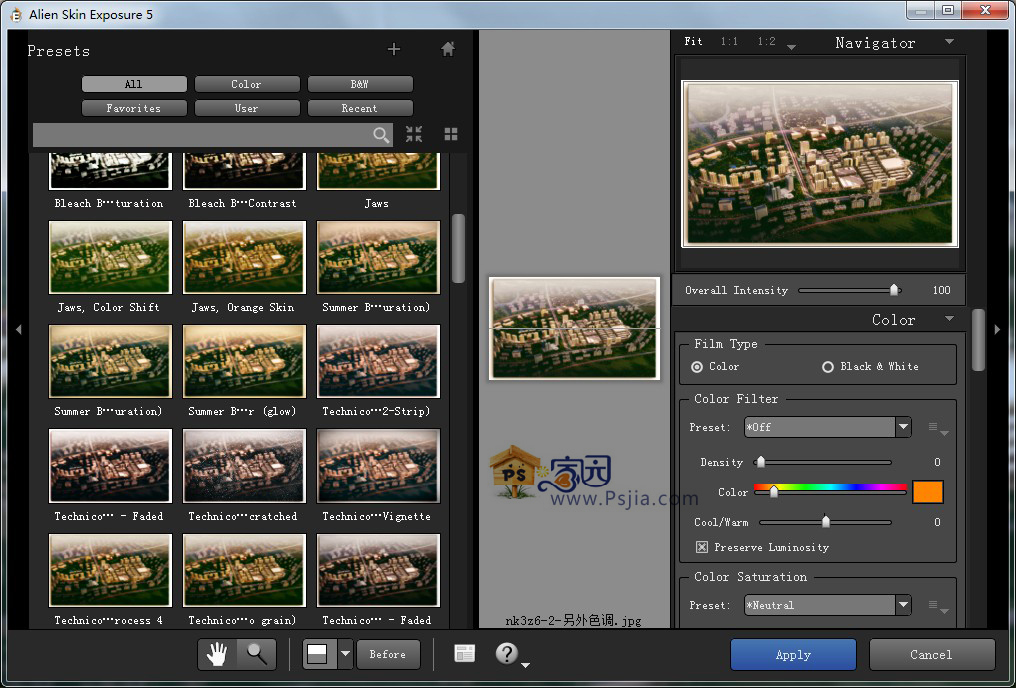1016x688 pixels.
Task: Collapse the left Presets panel with the arrow
Action: click(18, 329)
